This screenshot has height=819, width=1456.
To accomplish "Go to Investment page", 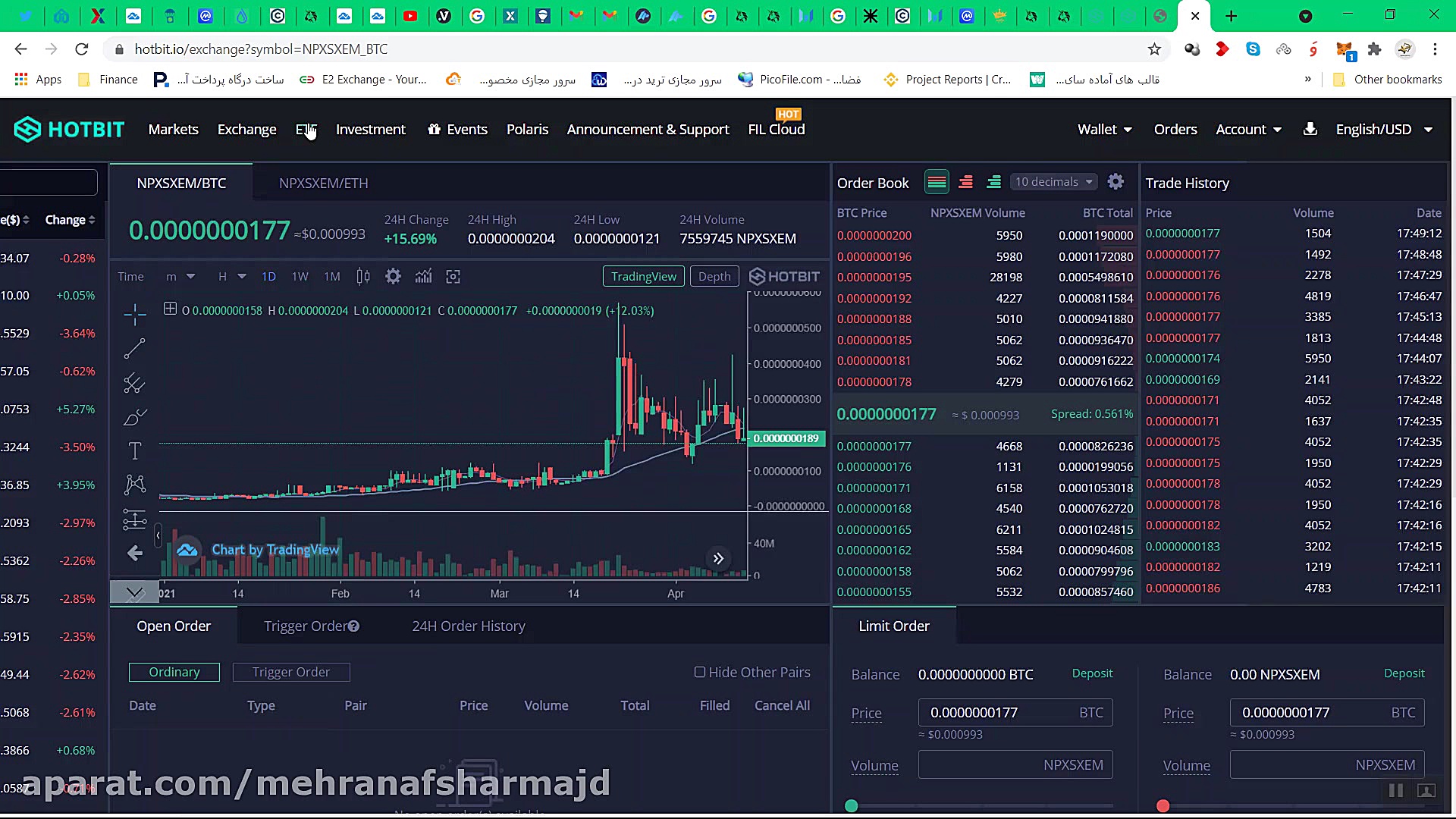I will coord(371,130).
